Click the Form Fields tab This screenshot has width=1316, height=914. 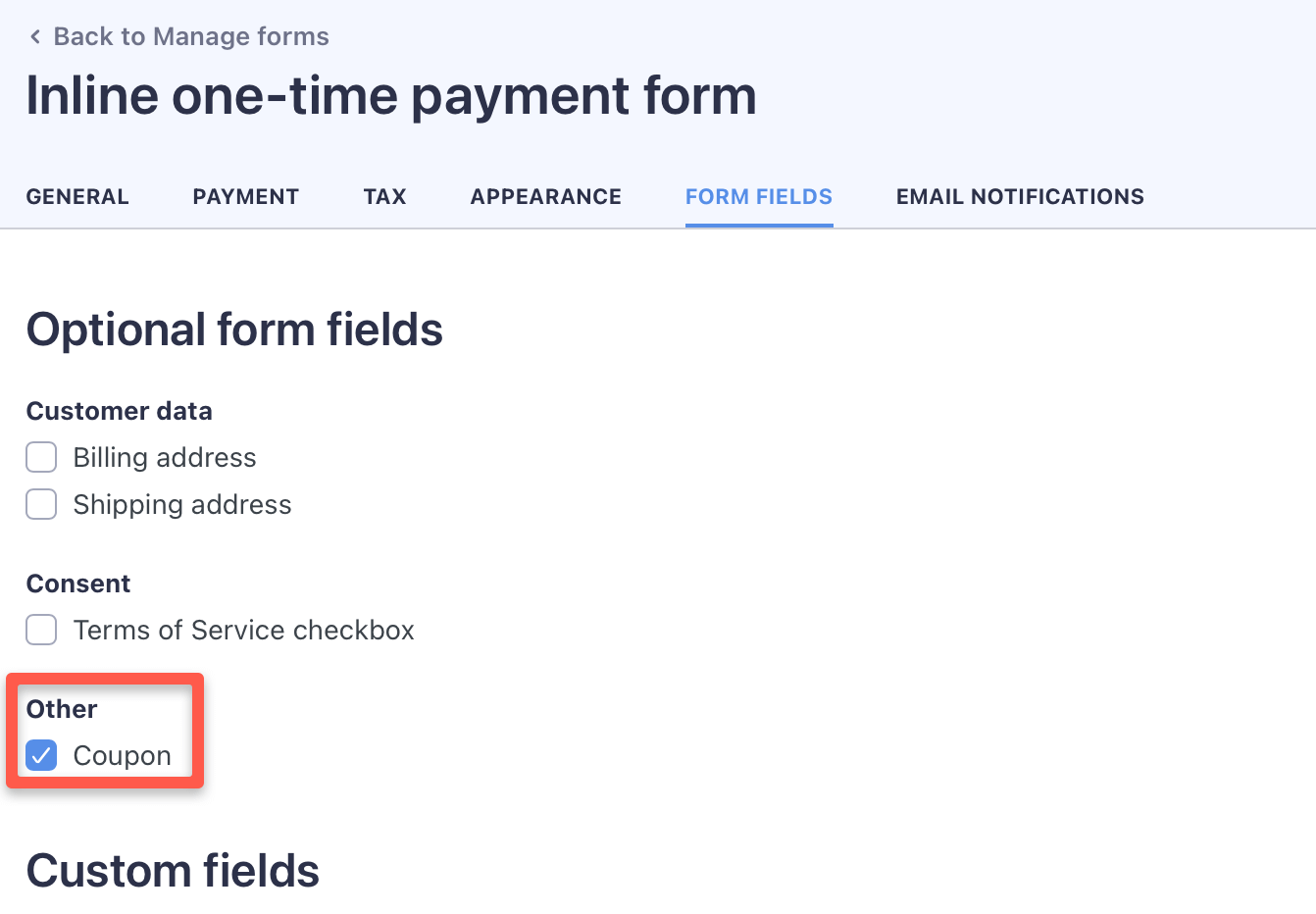click(759, 197)
